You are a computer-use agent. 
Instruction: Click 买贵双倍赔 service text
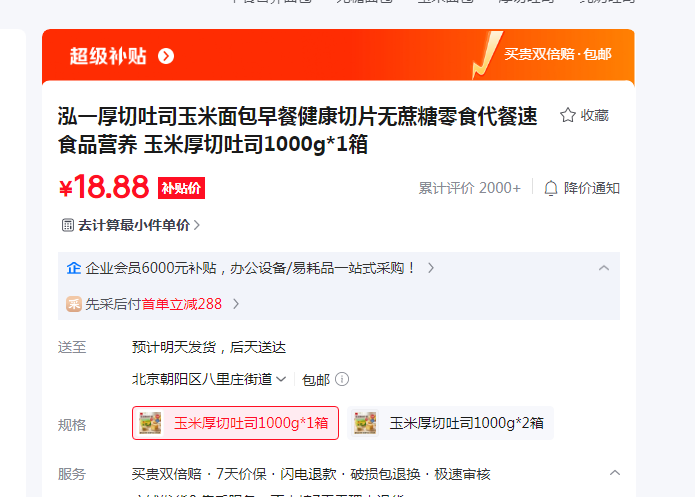tap(167, 474)
